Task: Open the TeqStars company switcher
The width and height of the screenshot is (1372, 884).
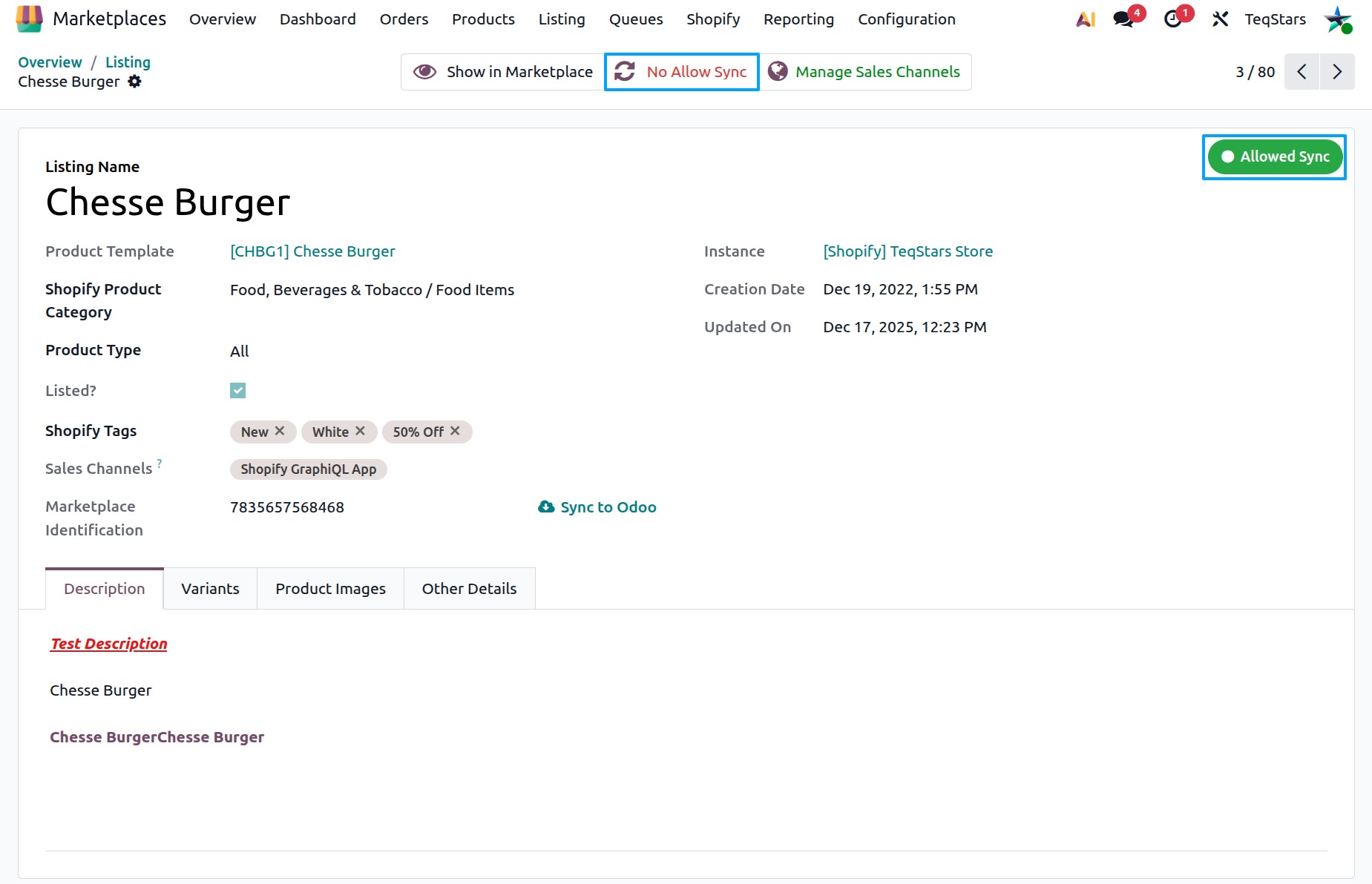Action: (1275, 19)
